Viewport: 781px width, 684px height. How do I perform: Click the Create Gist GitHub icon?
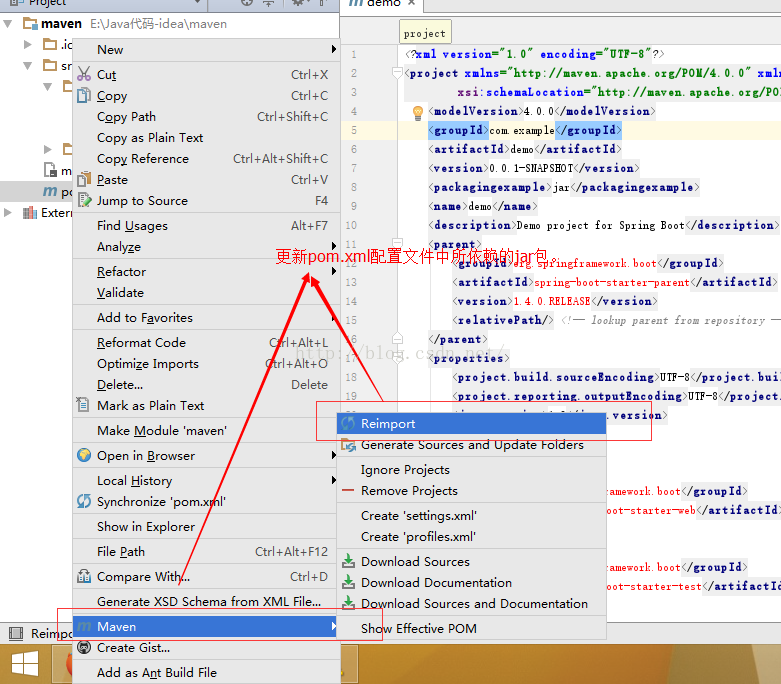[x=84, y=647]
